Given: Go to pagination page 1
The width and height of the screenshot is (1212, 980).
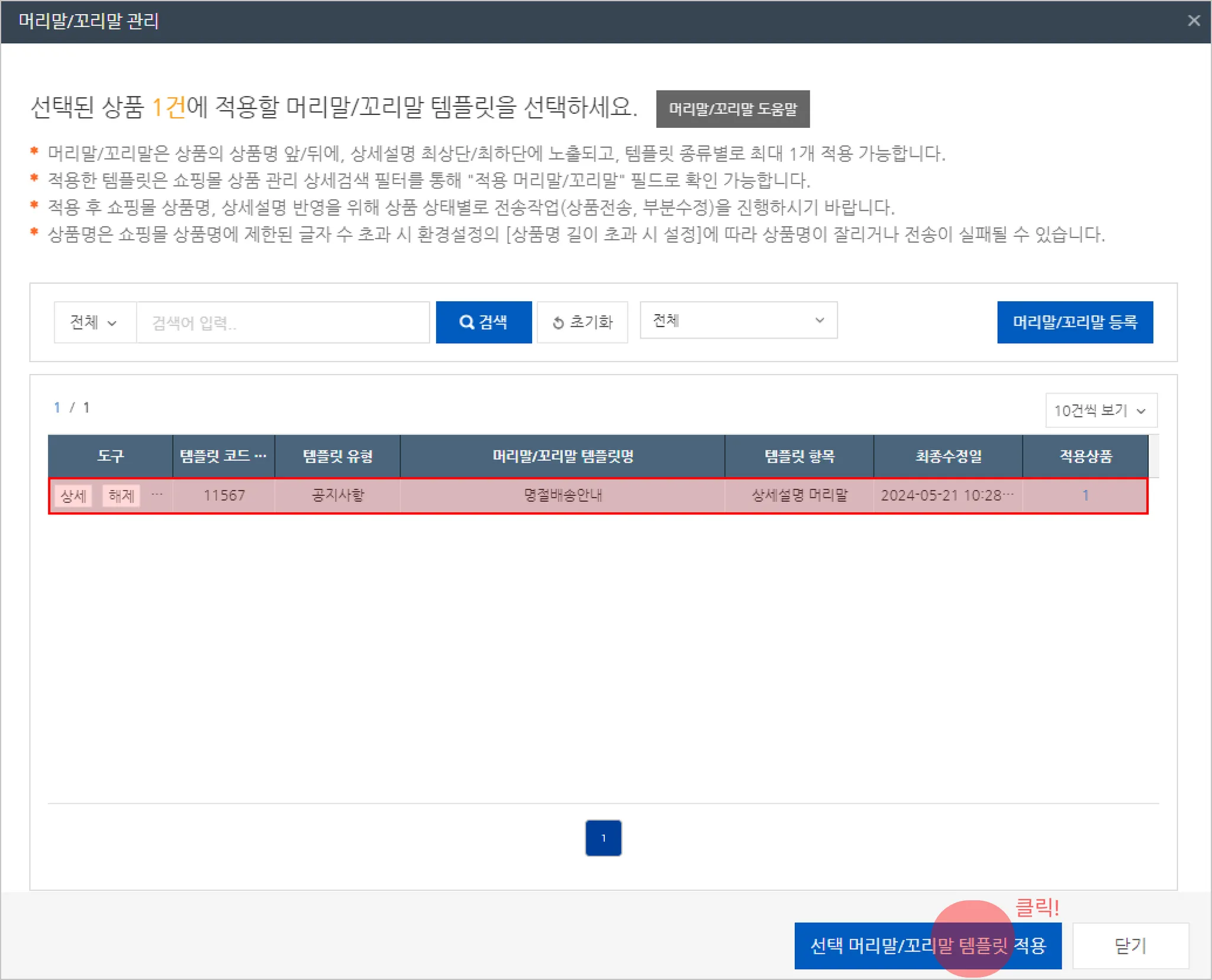Looking at the screenshot, I should pos(603,837).
